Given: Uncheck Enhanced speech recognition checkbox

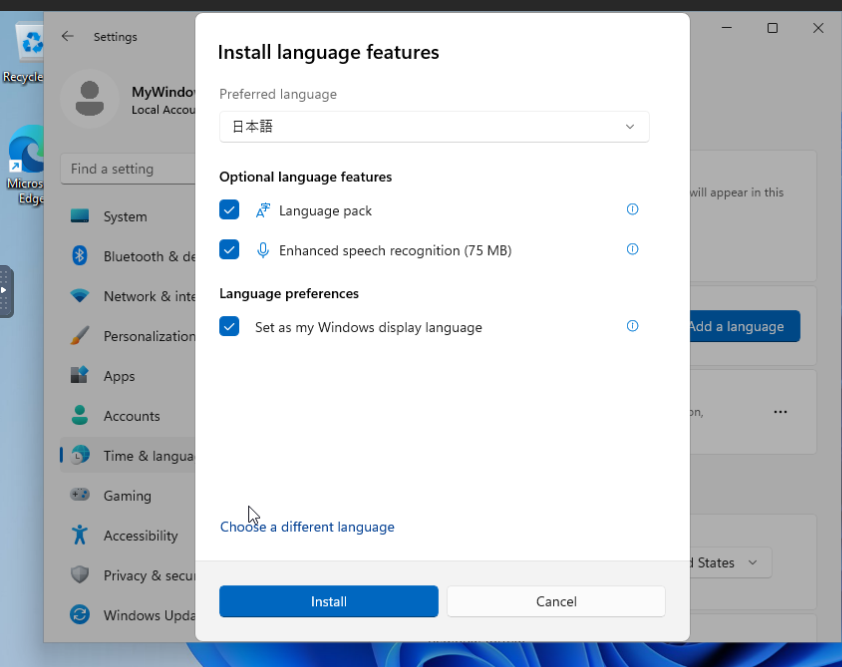Looking at the screenshot, I should [x=230, y=250].
